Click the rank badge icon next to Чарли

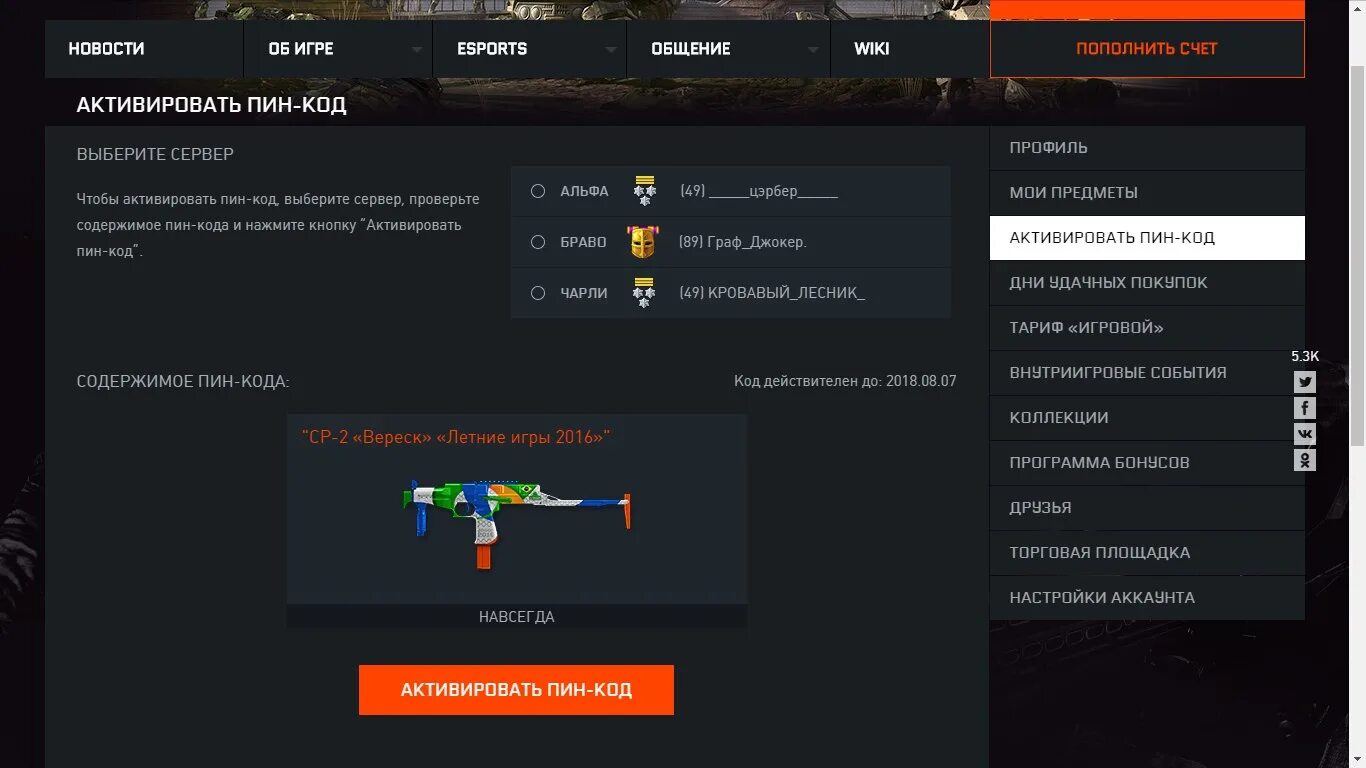pos(645,293)
